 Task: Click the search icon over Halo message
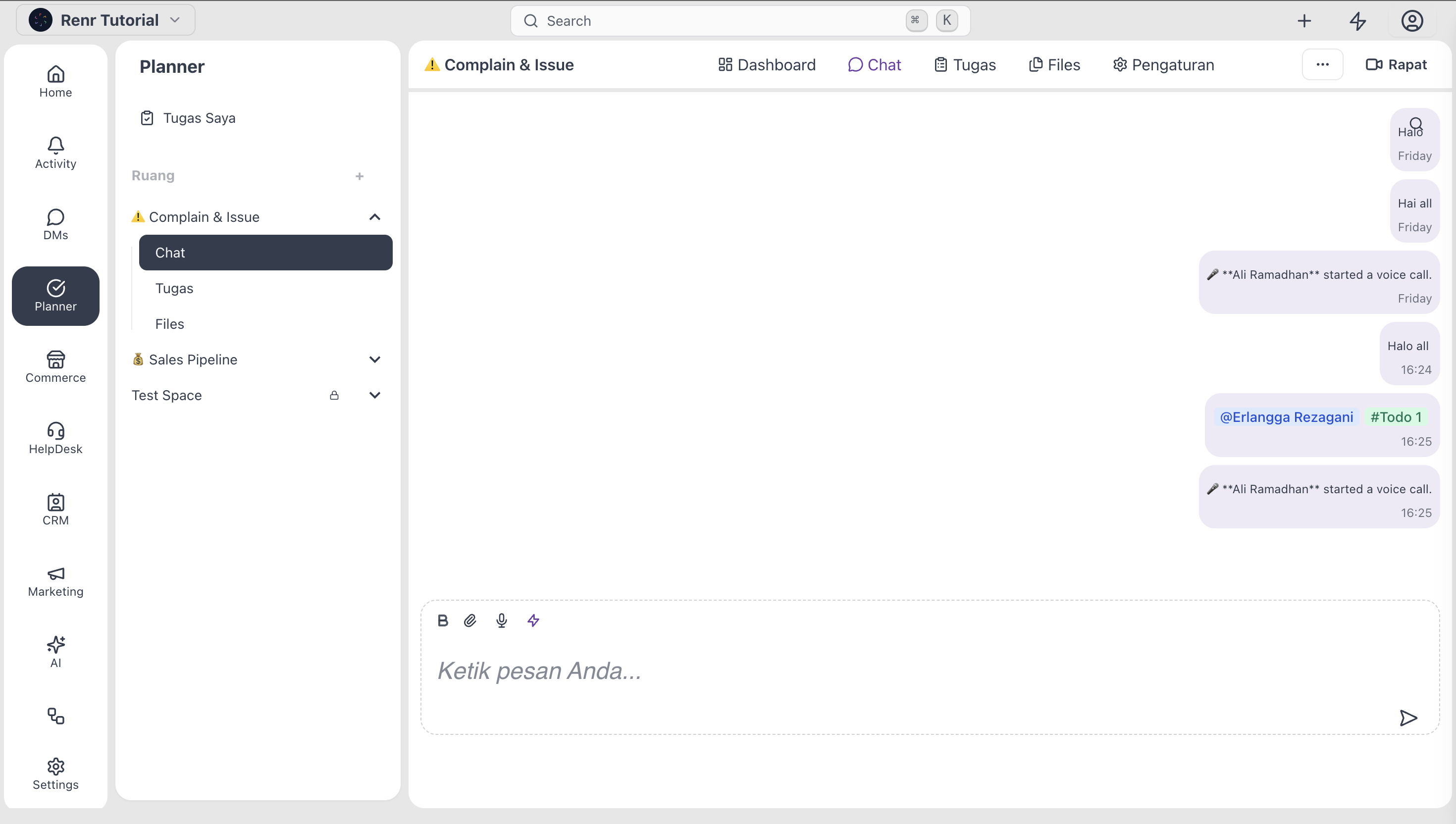(1416, 123)
